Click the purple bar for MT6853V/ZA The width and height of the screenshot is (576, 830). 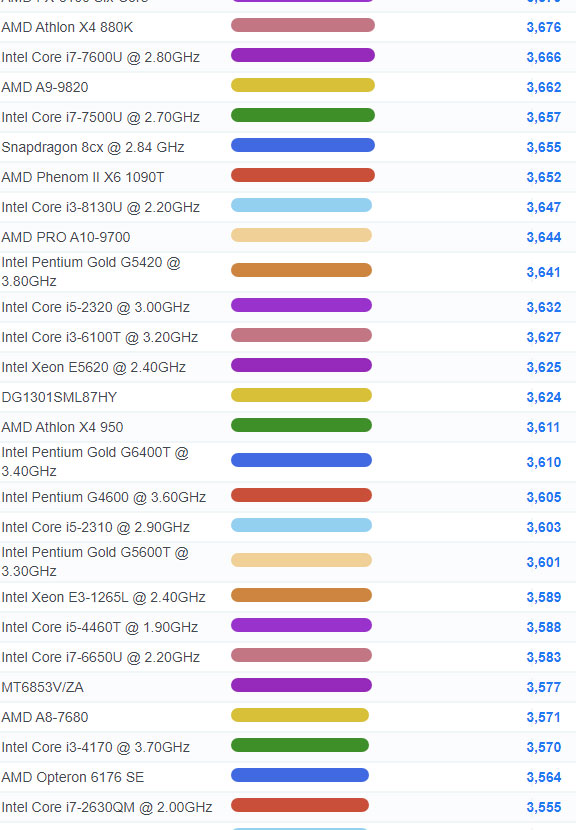coord(301,685)
